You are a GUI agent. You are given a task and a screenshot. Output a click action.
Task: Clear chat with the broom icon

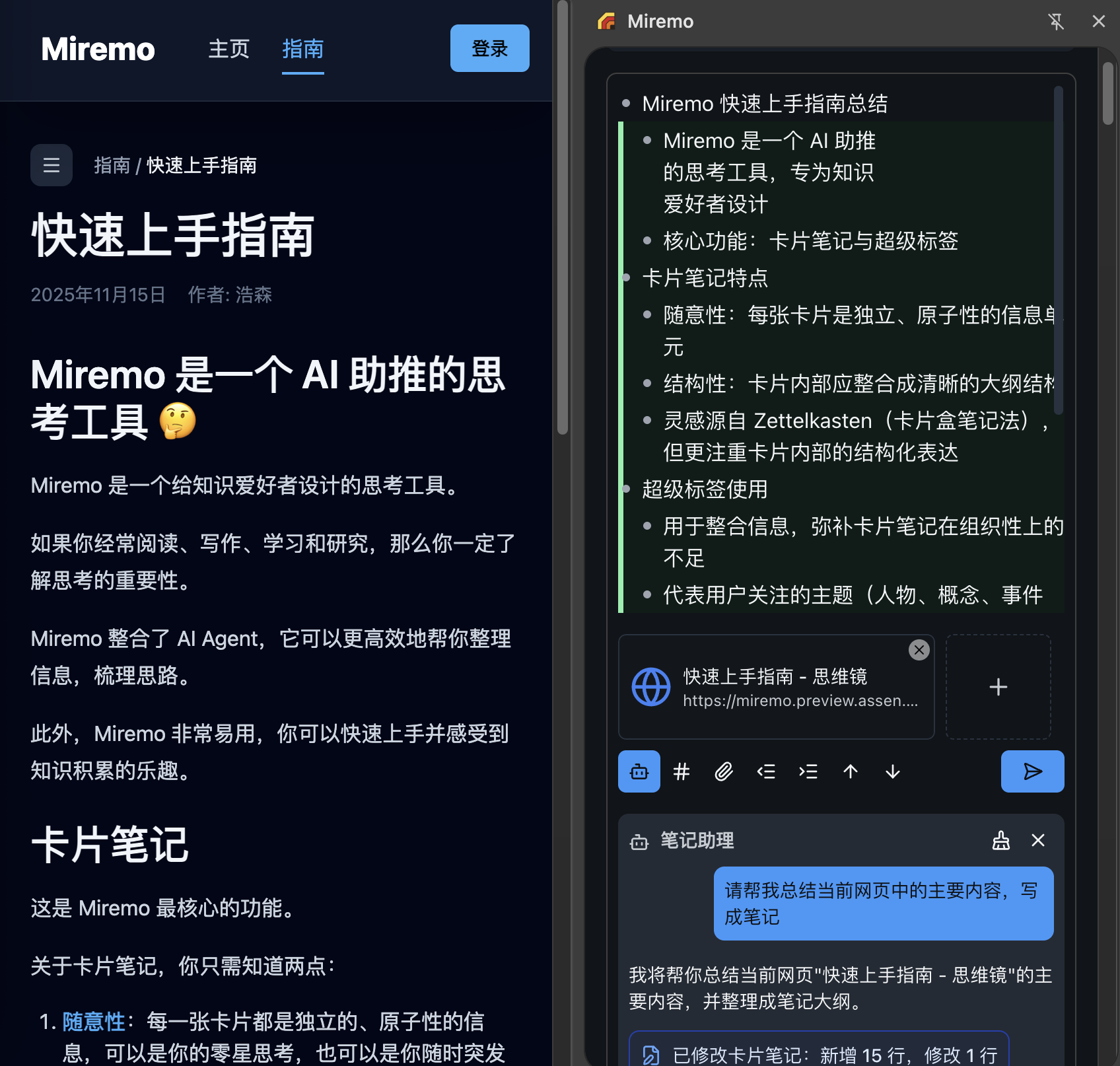click(1000, 840)
